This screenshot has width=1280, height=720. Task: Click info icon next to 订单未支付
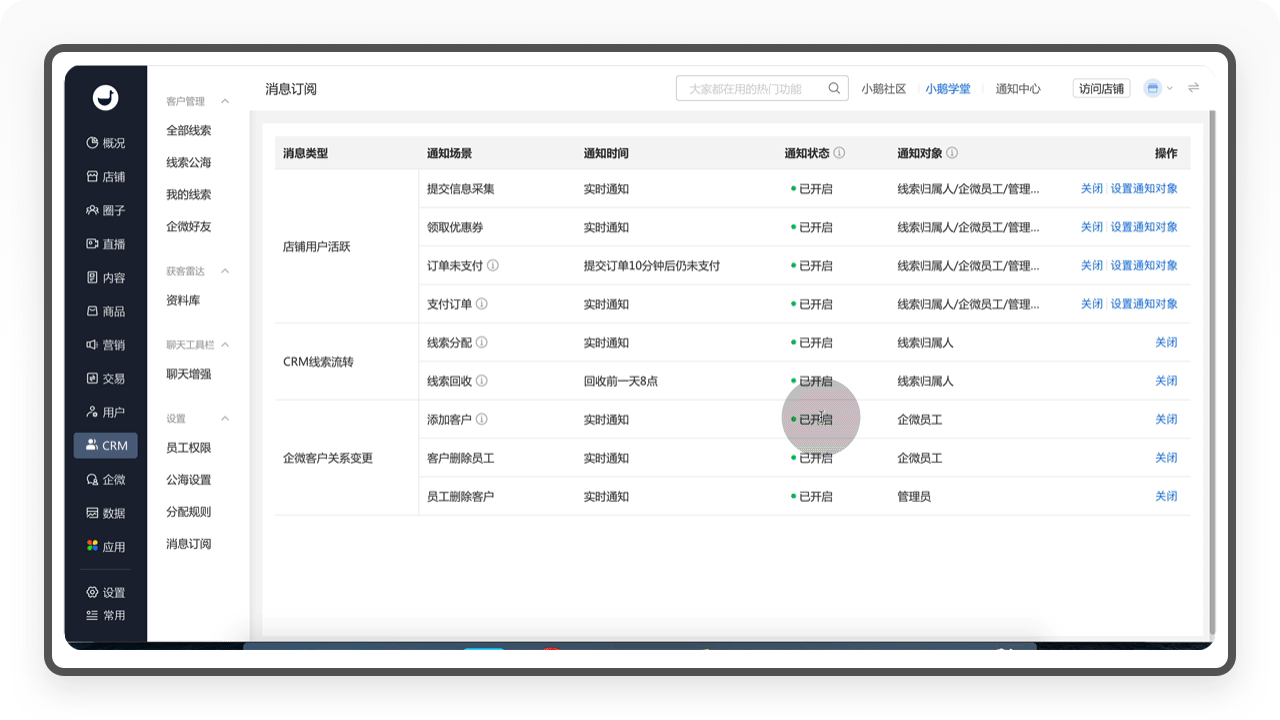click(493, 266)
